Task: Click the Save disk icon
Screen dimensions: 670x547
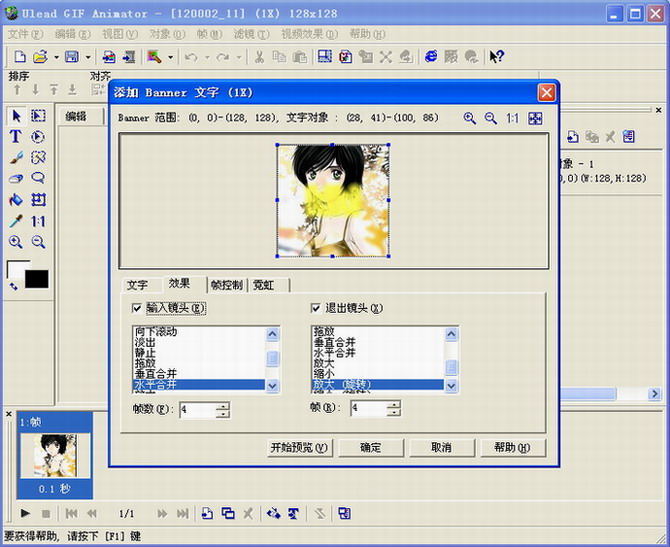Action: coord(72,56)
